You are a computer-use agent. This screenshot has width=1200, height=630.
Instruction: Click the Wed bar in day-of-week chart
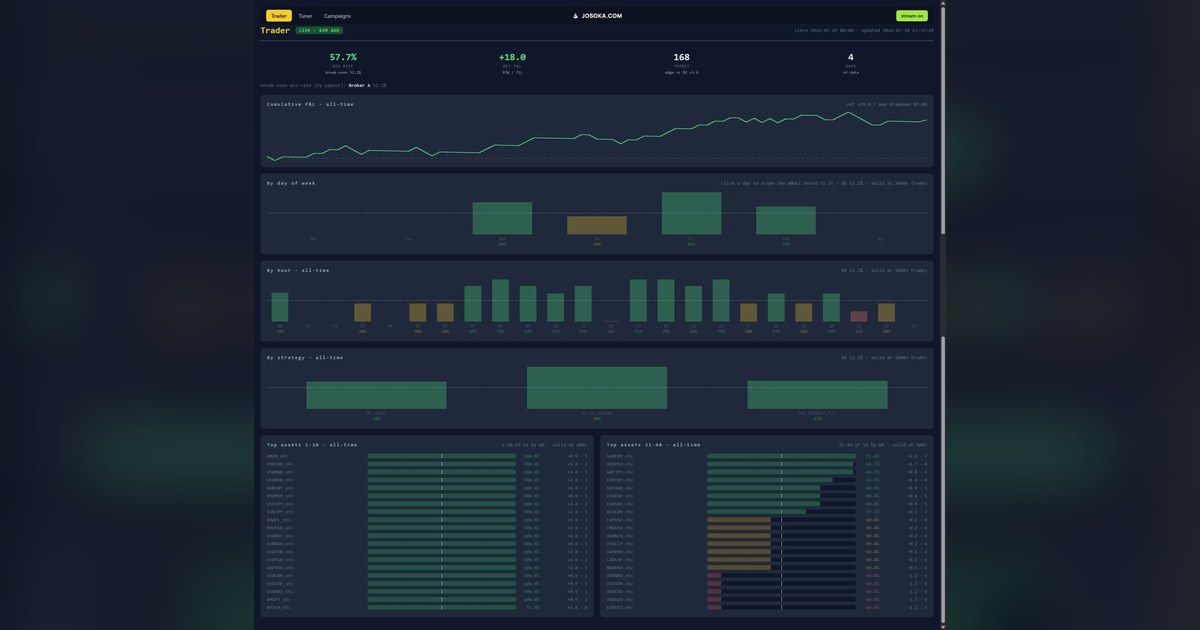tap(502, 218)
